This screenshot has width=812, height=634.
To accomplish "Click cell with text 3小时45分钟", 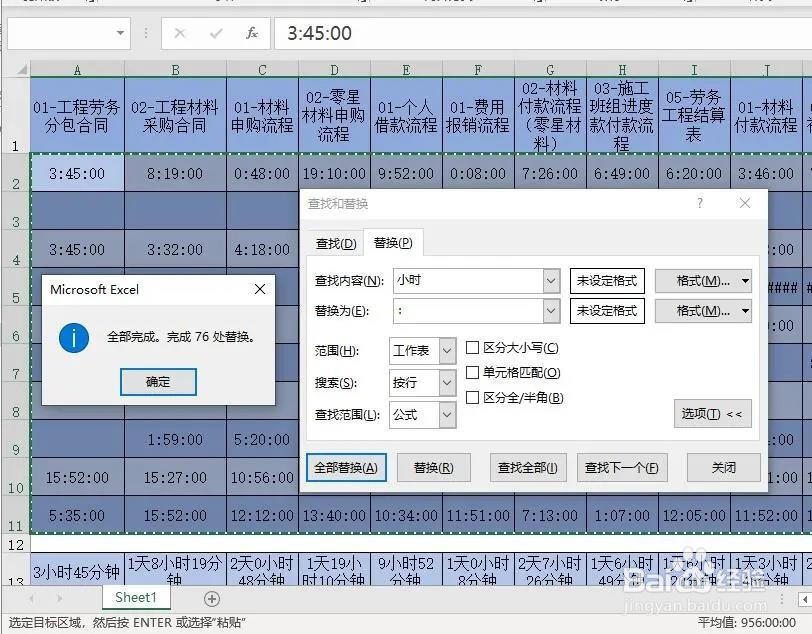I will pyautogui.click(x=77, y=570).
